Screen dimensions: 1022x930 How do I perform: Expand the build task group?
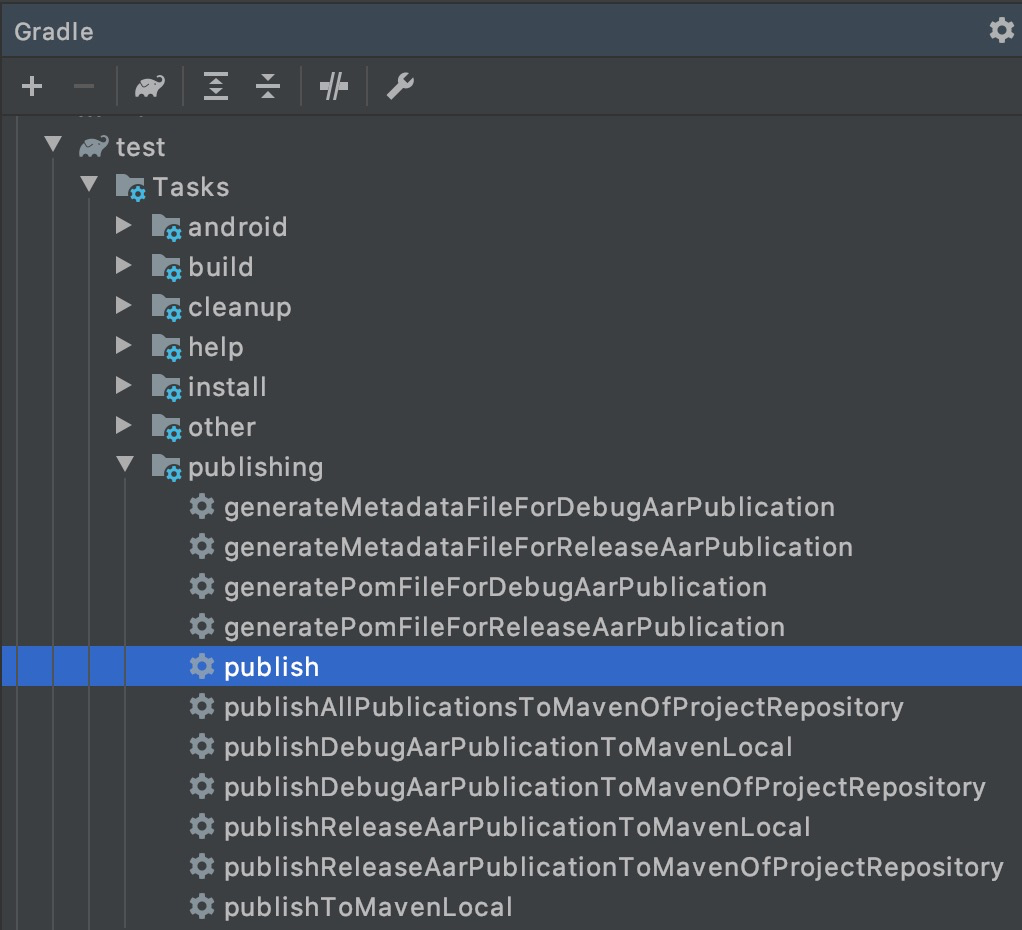click(x=123, y=265)
